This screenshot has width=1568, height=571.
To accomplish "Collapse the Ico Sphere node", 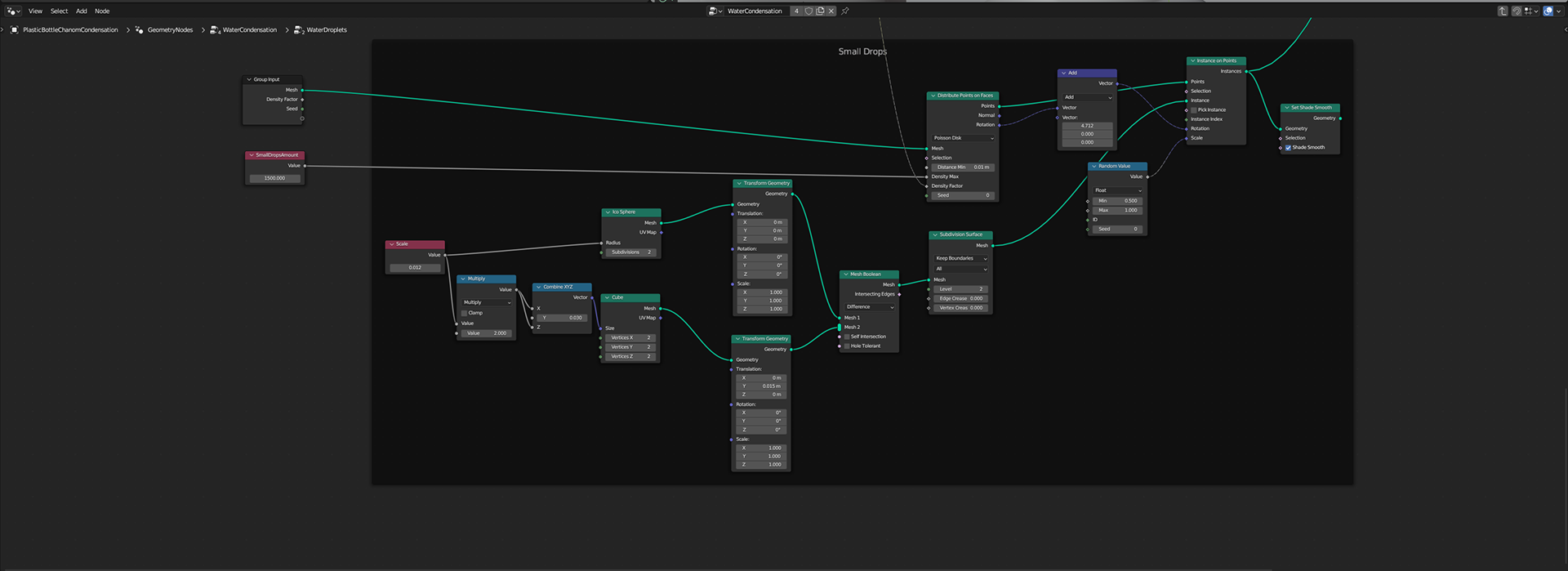I will point(608,212).
